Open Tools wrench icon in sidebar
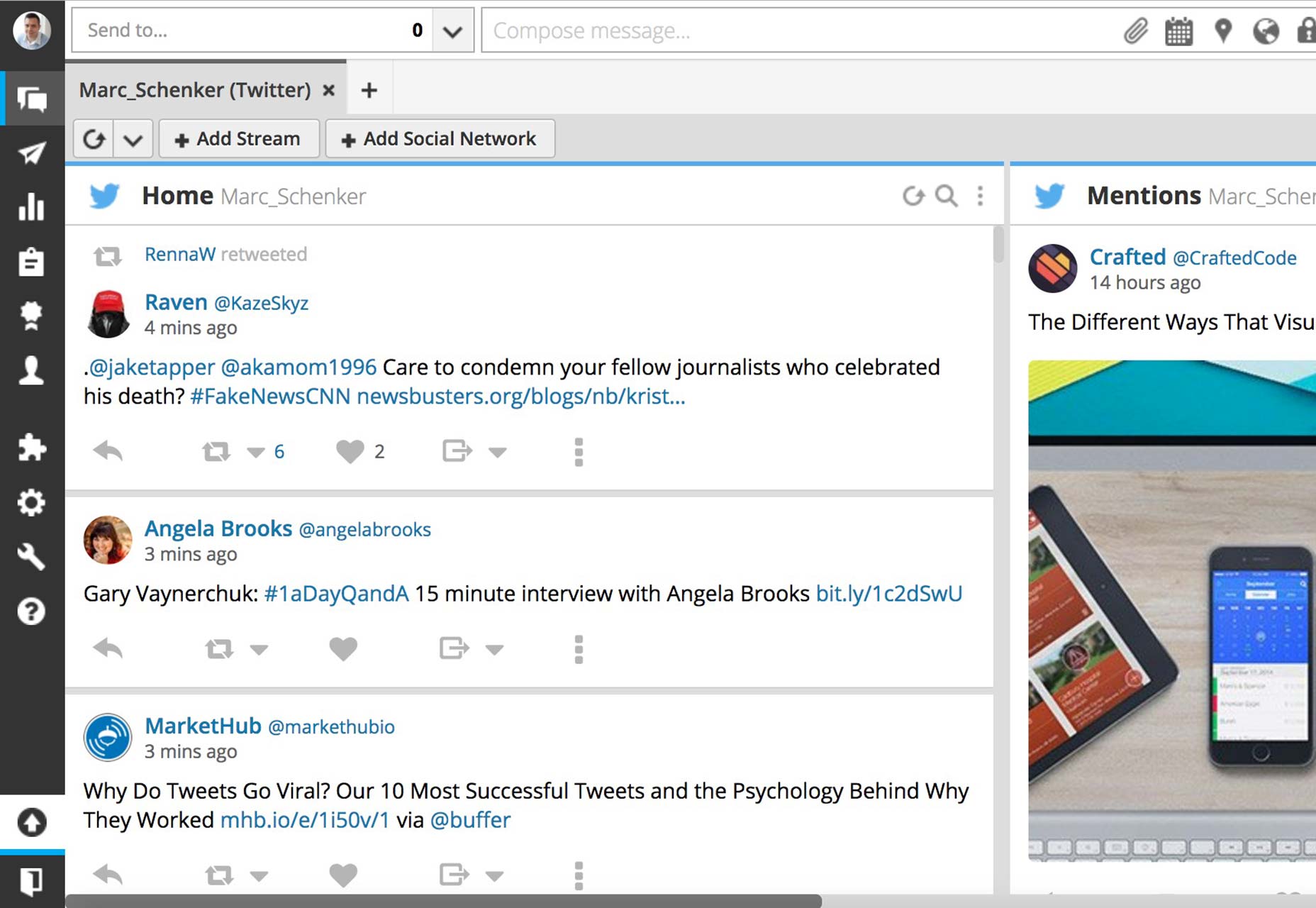 coord(32,557)
